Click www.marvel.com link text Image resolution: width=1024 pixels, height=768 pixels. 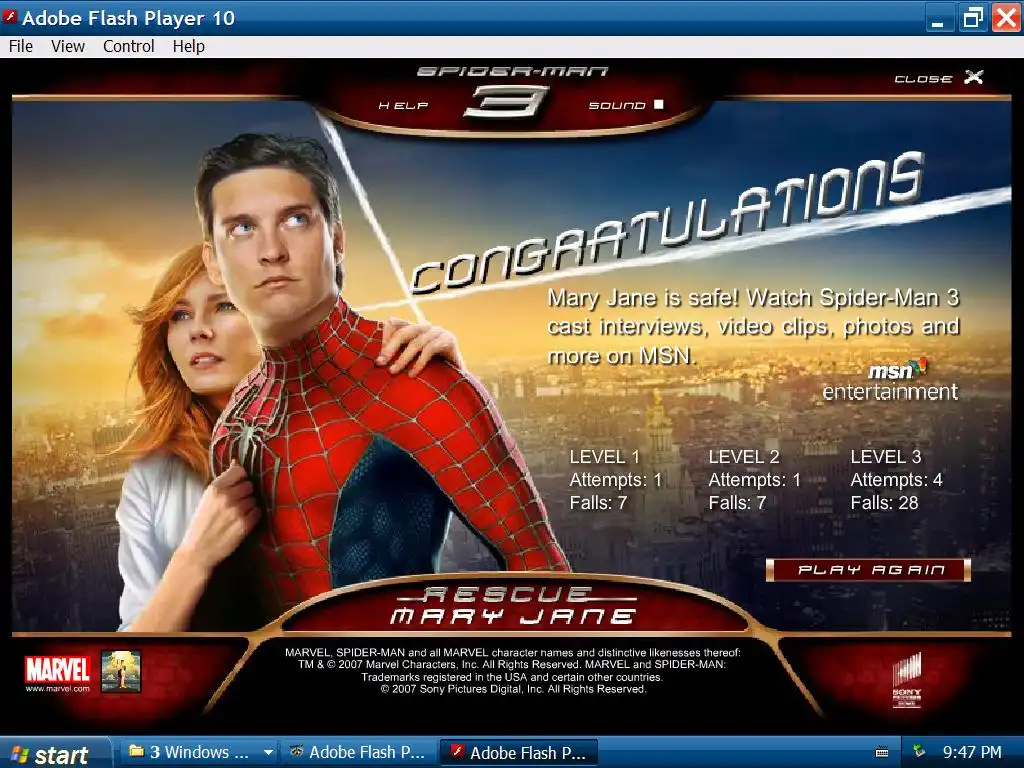57,688
